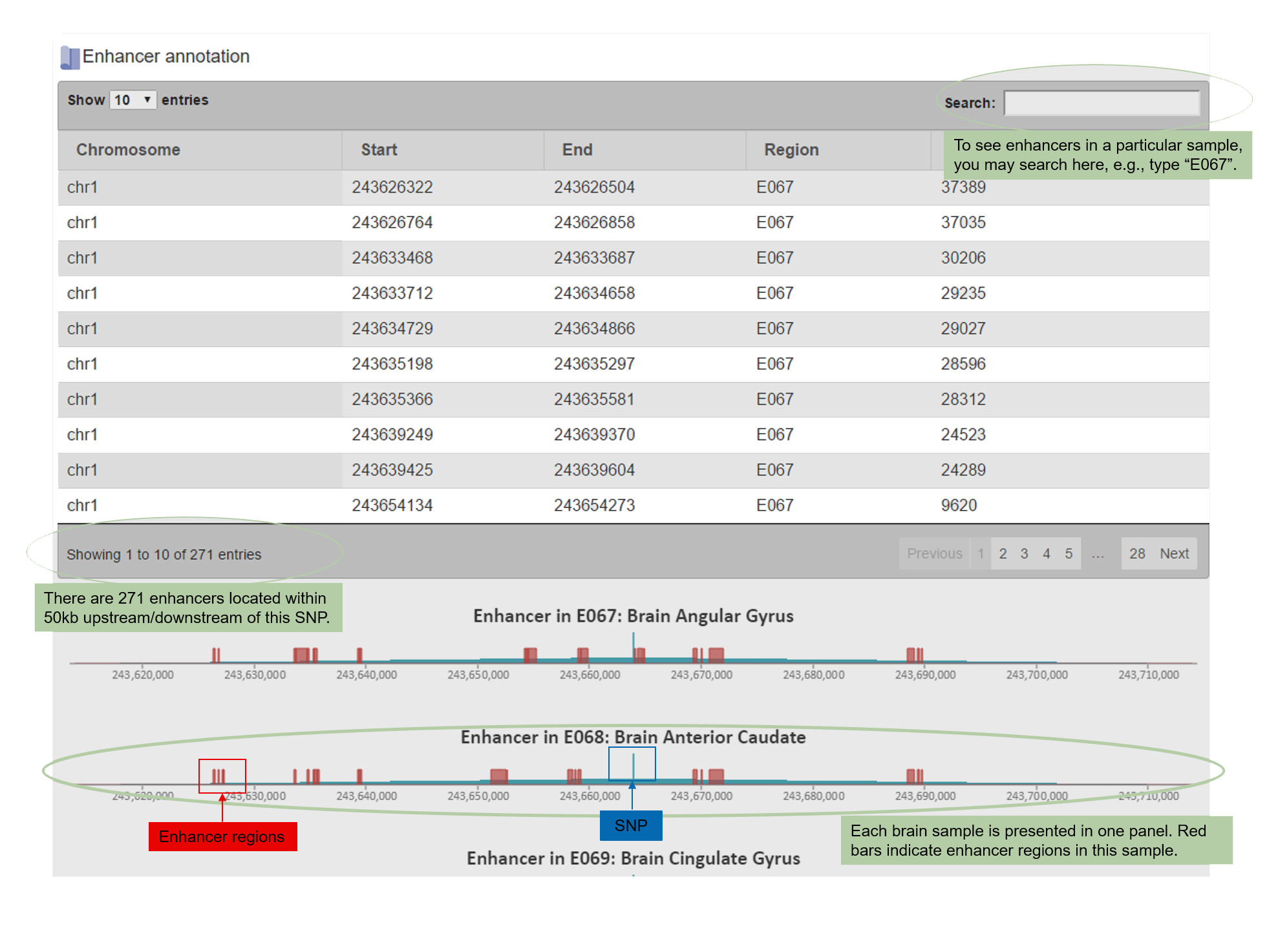Click the Enhancer annotation book icon
This screenshot has height=952, width=1278.
click(x=70, y=58)
